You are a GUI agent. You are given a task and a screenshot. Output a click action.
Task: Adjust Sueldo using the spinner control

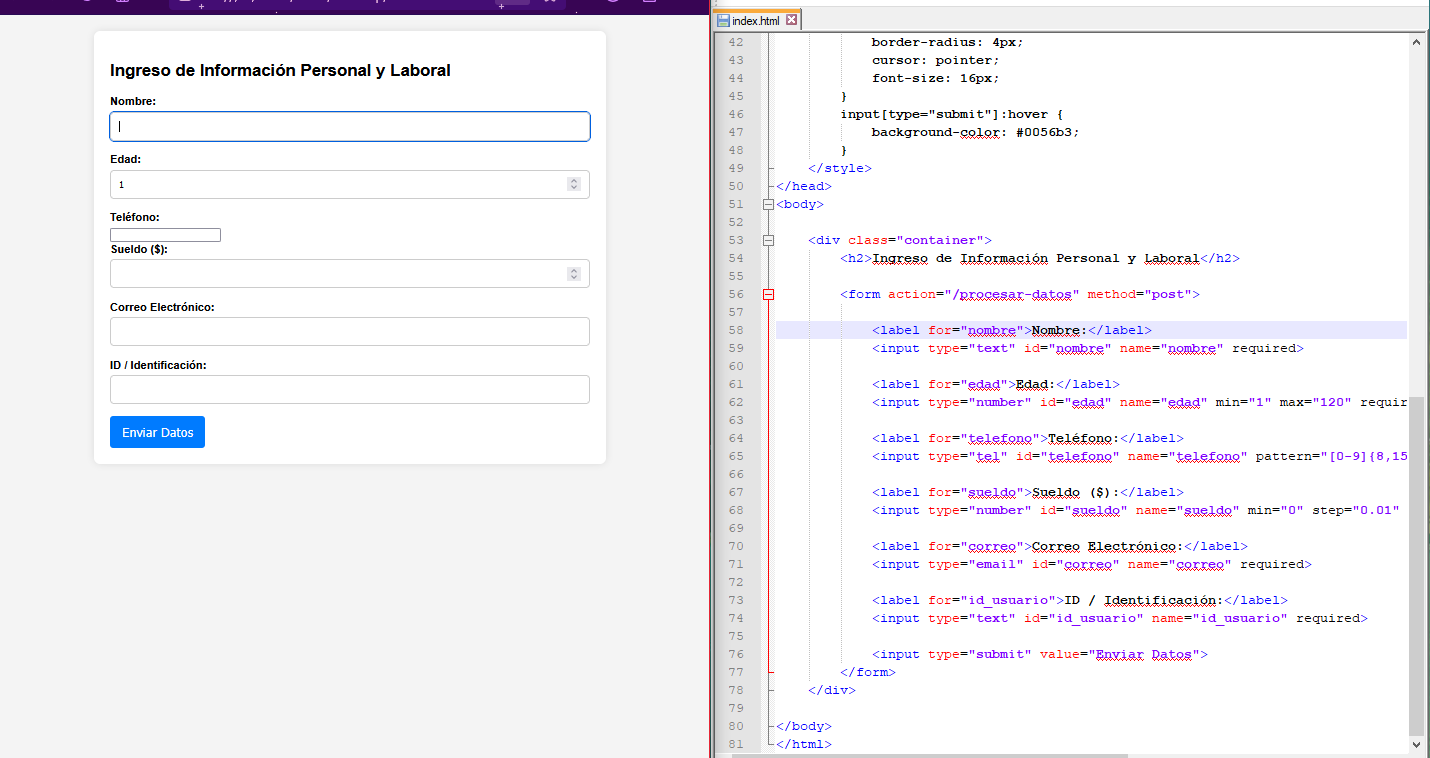coord(574,274)
